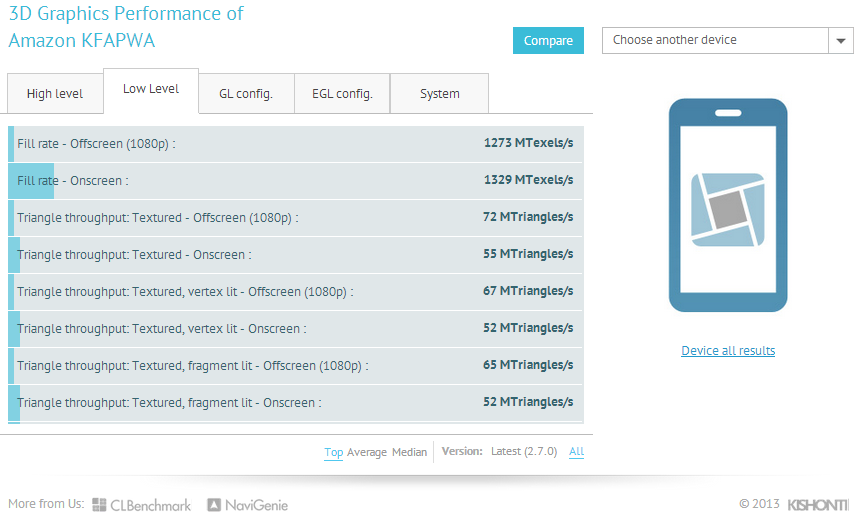Screen dimensions: 868x526
Task: Switch to the High level tab
Action: point(55,94)
